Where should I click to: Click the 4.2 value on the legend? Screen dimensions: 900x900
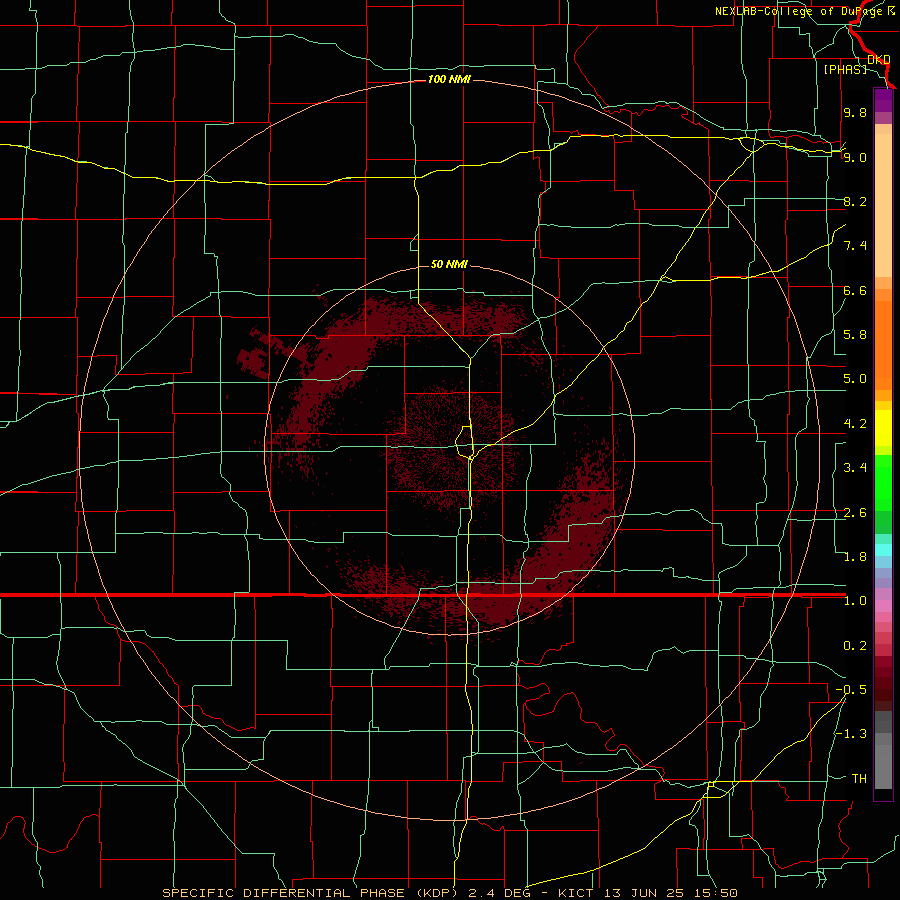[855, 424]
